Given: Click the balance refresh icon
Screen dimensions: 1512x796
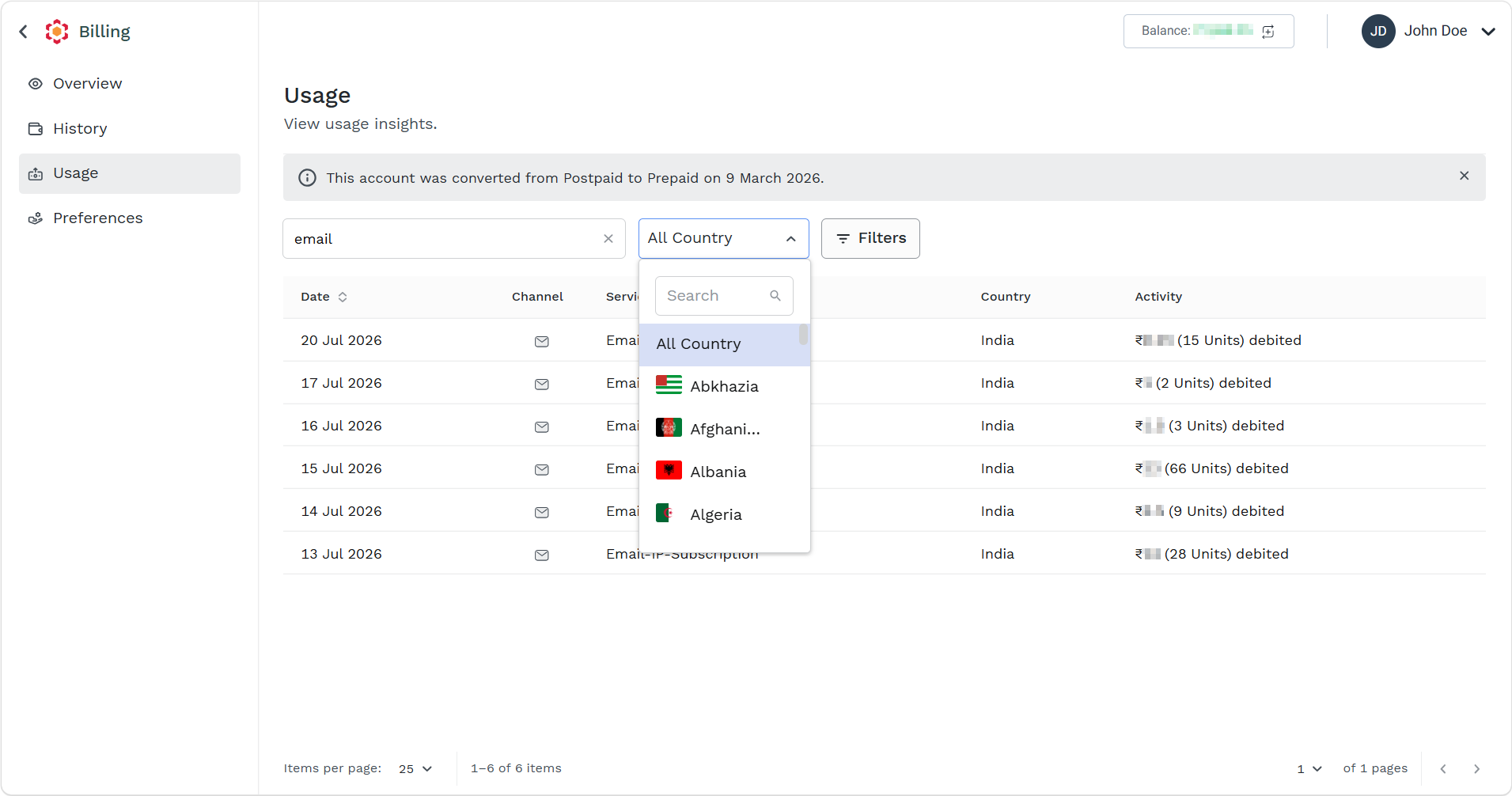Looking at the screenshot, I should pyautogui.click(x=1268, y=31).
